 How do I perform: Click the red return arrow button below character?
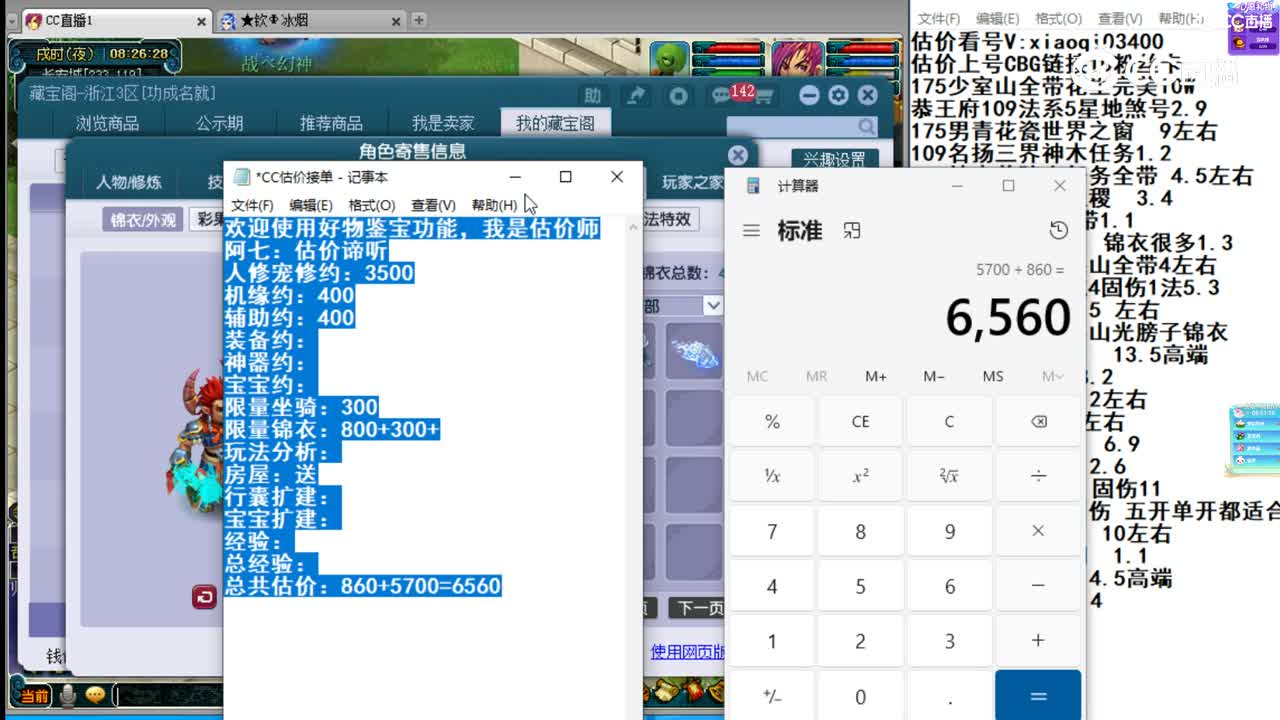pos(204,597)
